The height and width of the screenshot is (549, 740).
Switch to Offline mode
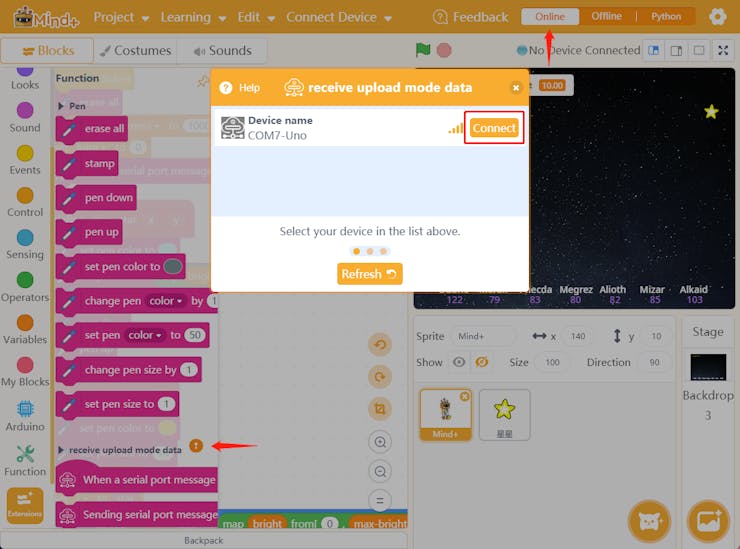click(x=606, y=17)
